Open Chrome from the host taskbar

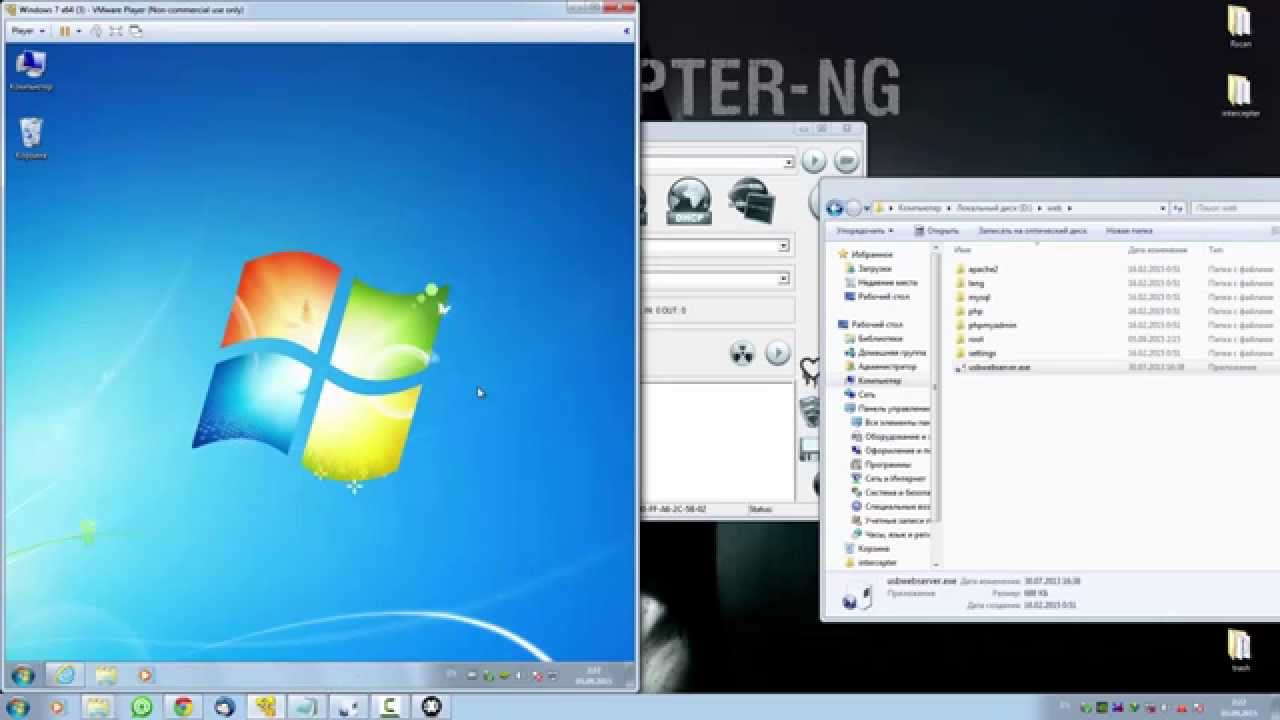click(x=183, y=707)
